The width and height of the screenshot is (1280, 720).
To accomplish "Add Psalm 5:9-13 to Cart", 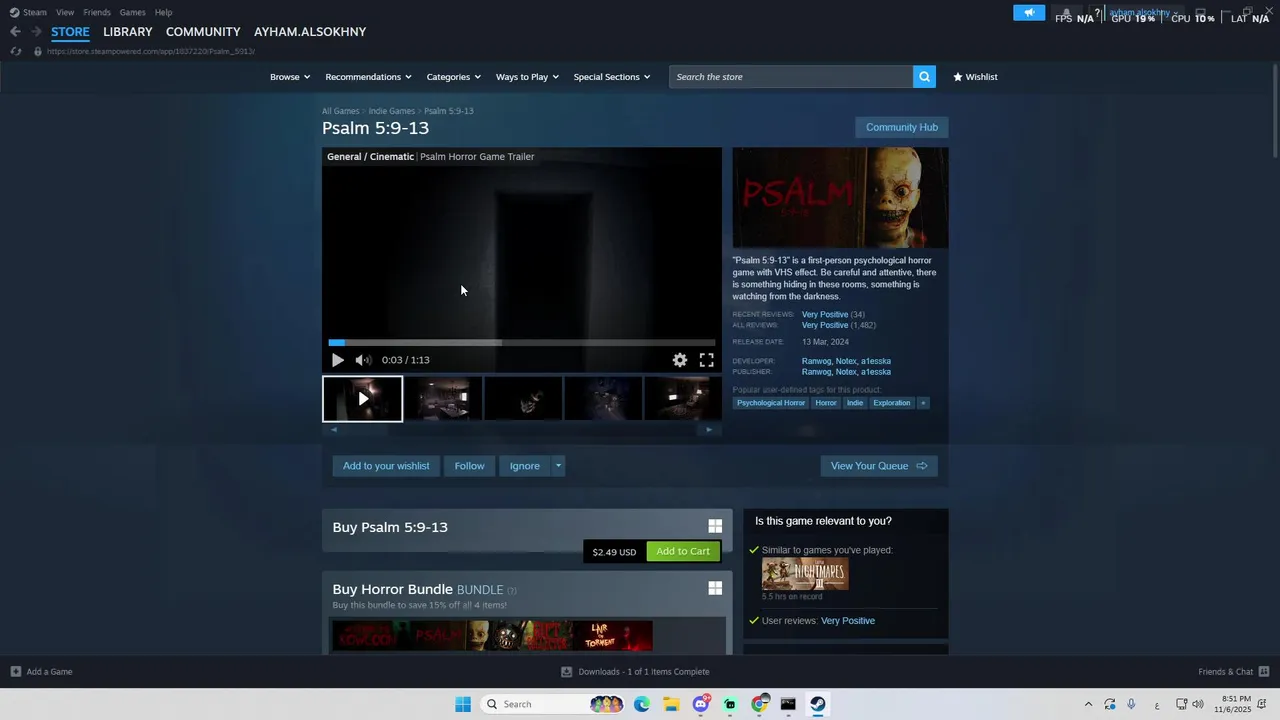I will [683, 551].
